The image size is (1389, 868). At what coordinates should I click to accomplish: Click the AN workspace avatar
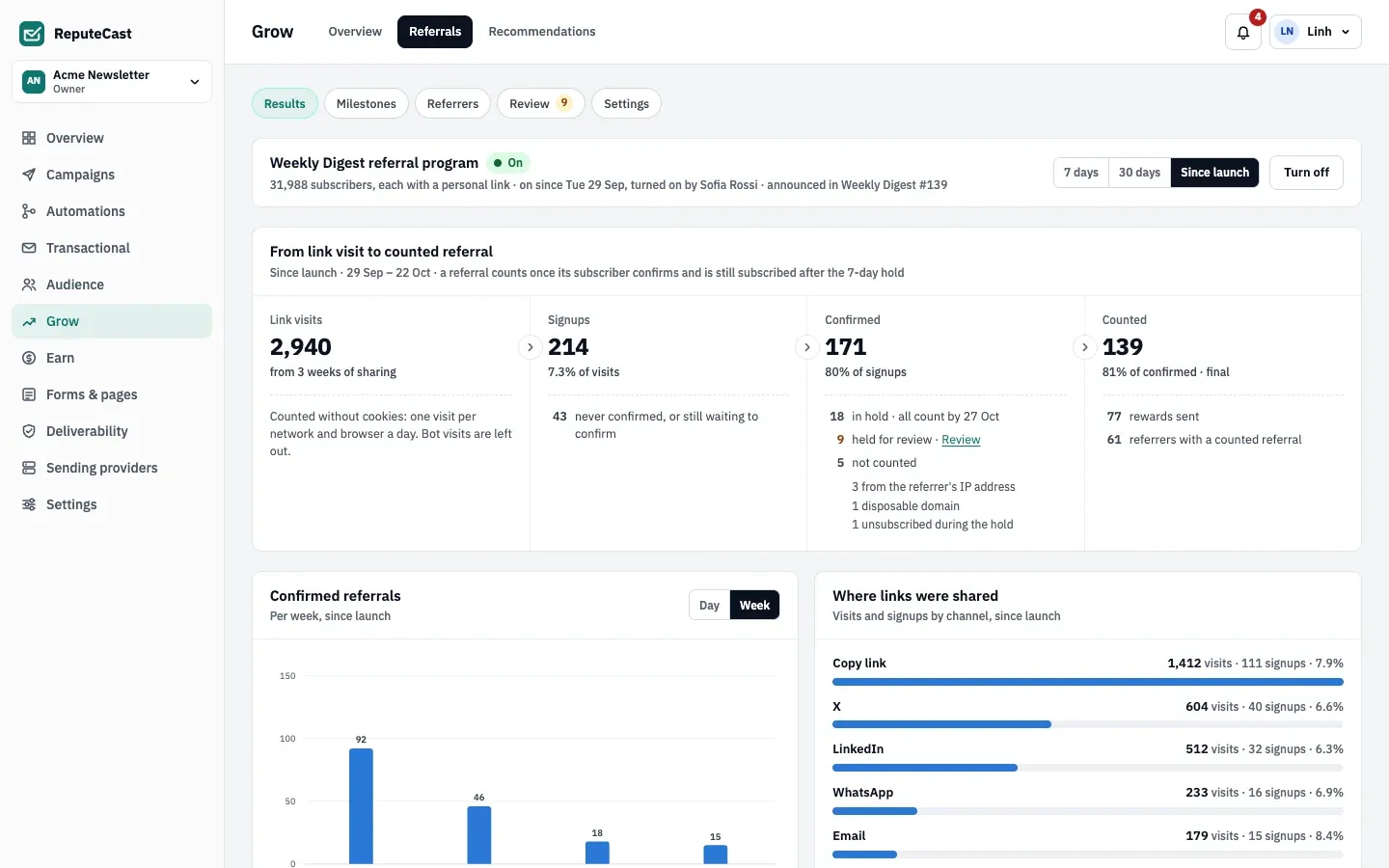pyautogui.click(x=34, y=81)
